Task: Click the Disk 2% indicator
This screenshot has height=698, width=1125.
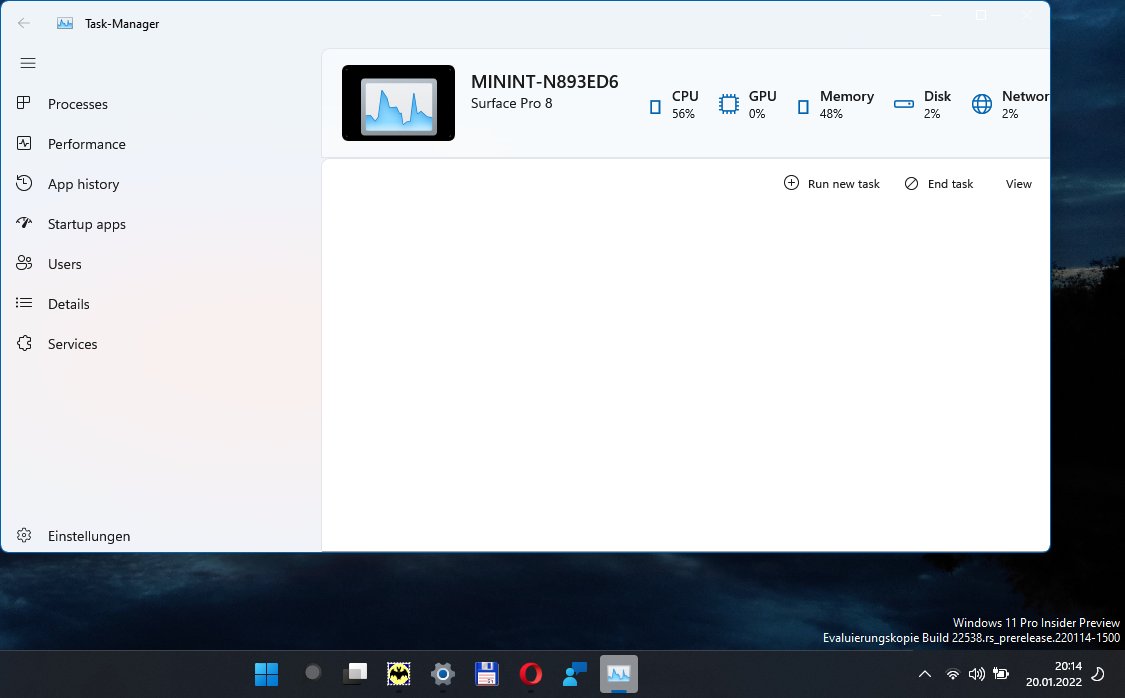Action: [923, 105]
